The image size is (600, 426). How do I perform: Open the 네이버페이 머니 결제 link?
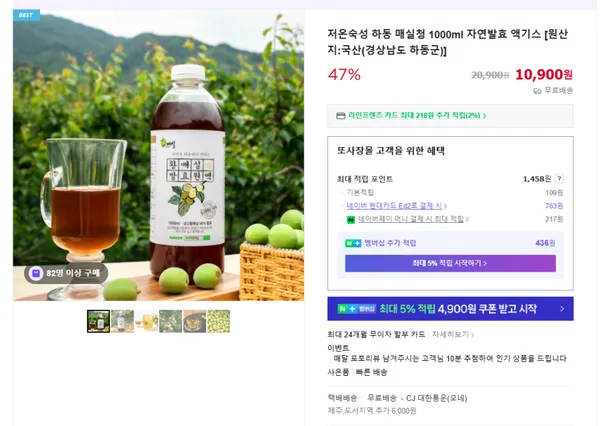pos(413,219)
